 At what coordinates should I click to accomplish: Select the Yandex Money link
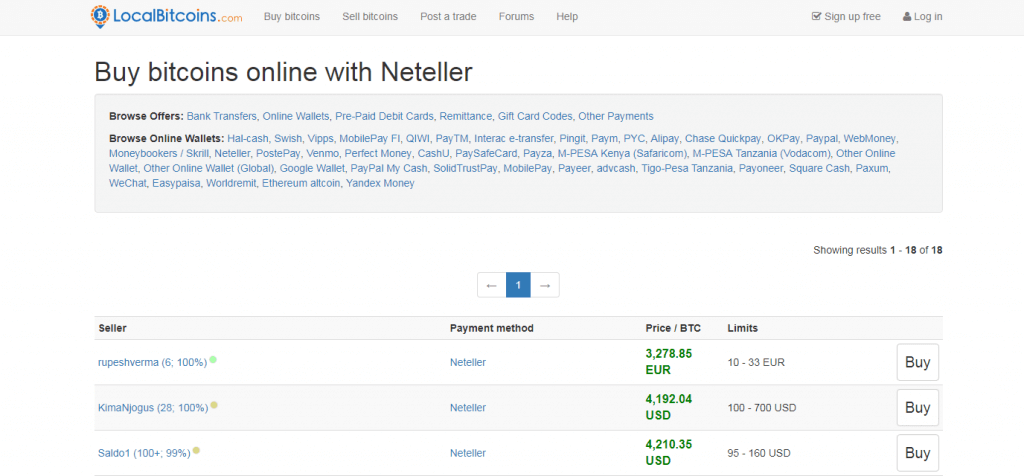point(380,183)
